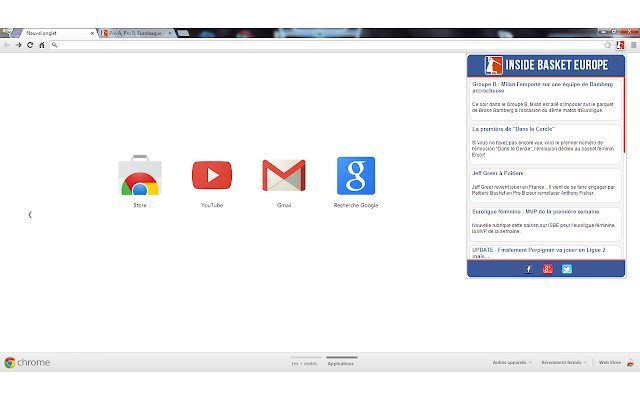Click the Inside Basket Europe logo

pyautogui.click(x=493, y=65)
